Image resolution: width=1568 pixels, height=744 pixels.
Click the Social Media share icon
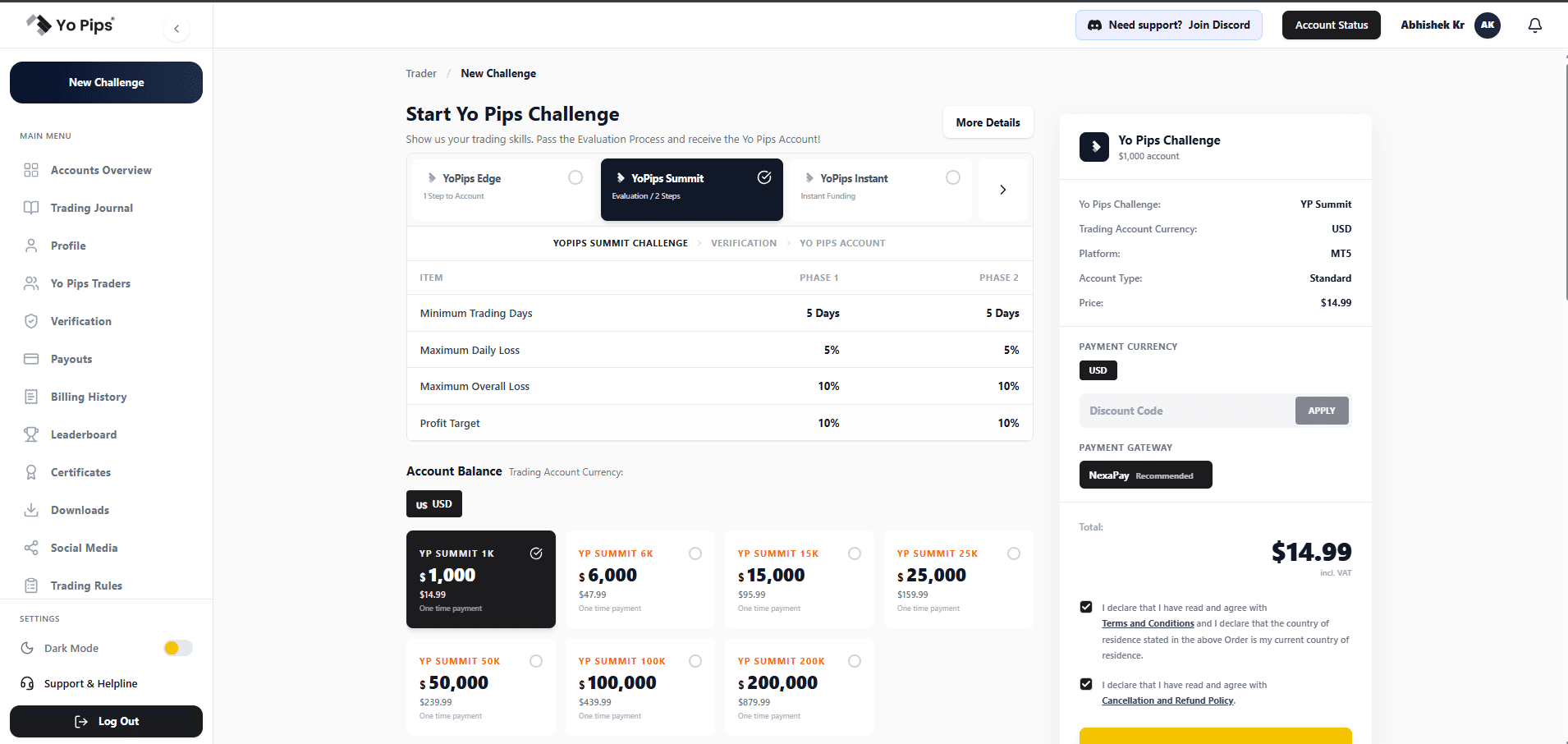[x=31, y=548]
